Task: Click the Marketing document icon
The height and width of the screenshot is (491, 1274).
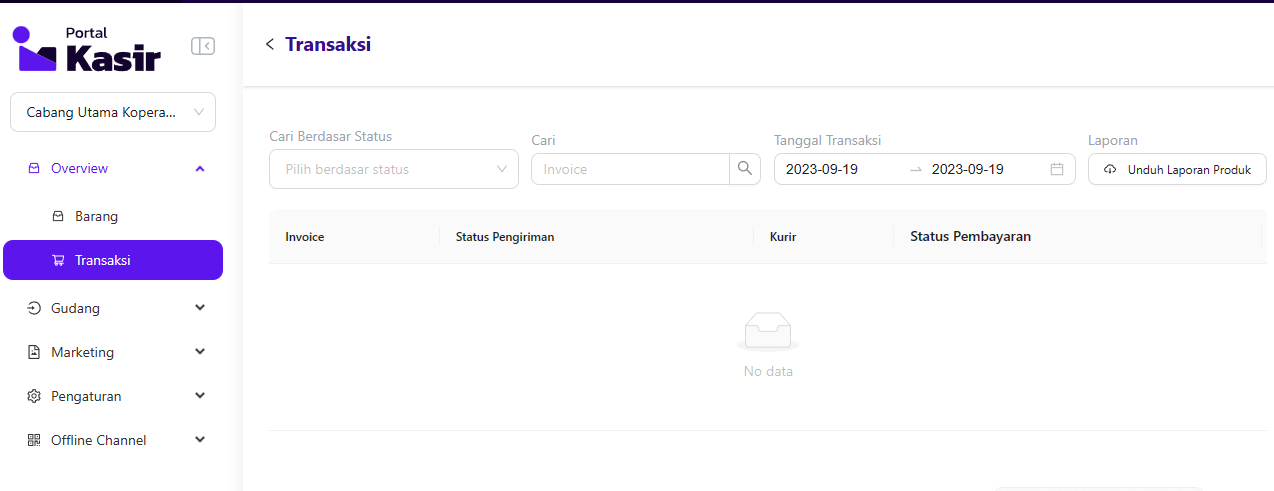Action: click(x=34, y=352)
